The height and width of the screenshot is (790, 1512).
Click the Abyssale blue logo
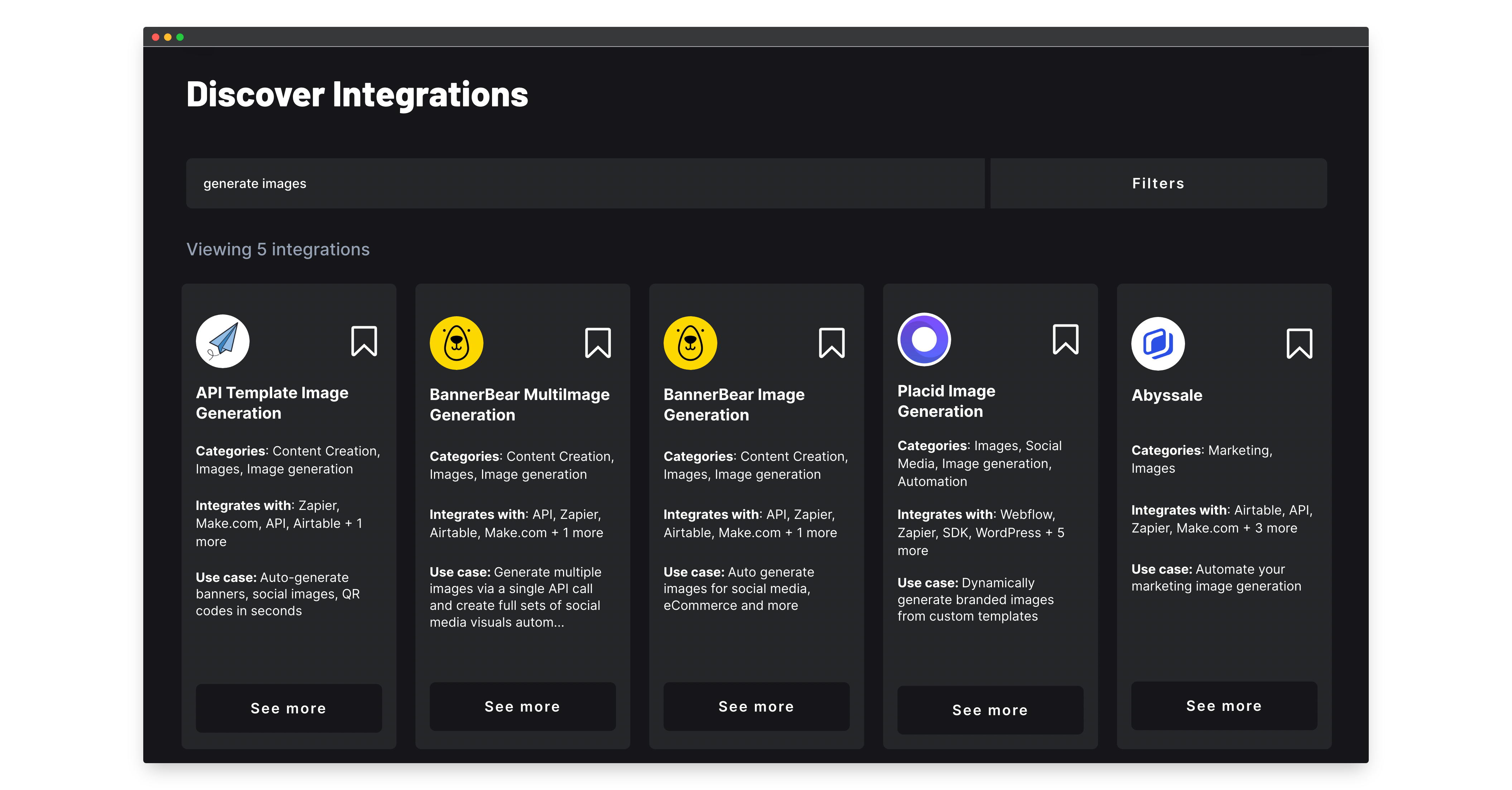pyautogui.click(x=1157, y=343)
